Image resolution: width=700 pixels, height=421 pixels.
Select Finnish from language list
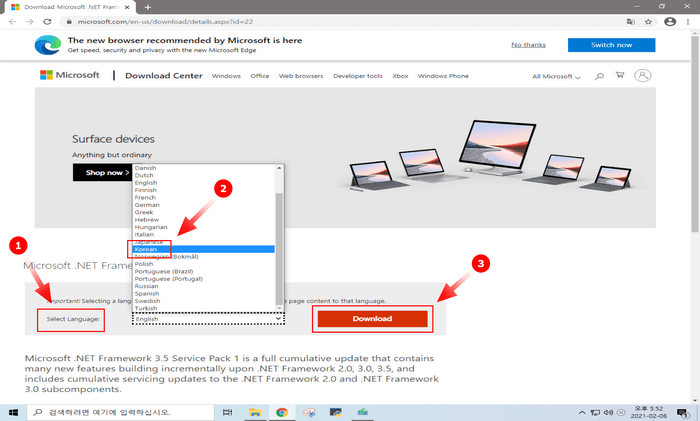[146, 190]
